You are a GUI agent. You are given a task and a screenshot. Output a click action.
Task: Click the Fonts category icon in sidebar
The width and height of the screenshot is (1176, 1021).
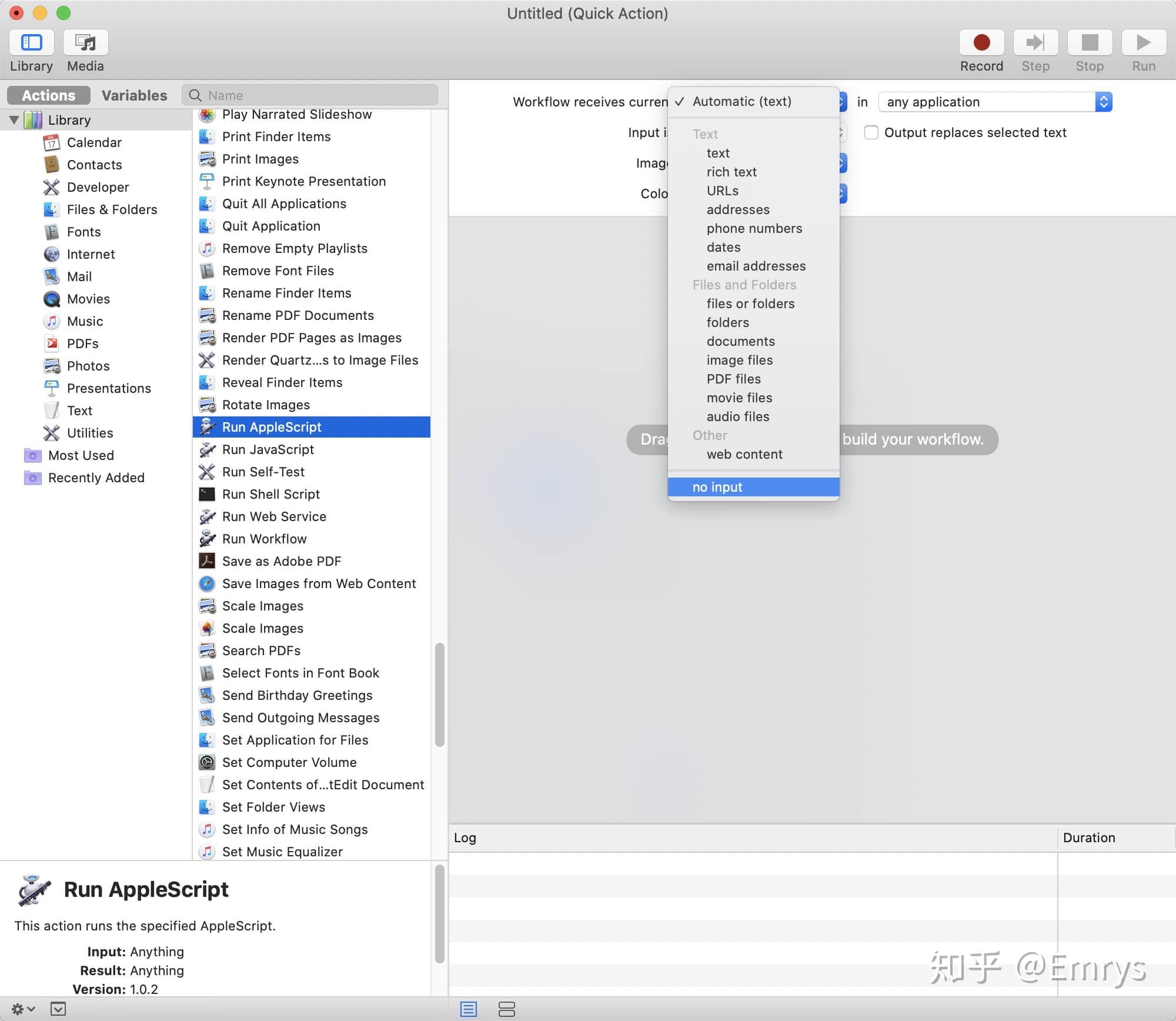pyautogui.click(x=52, y=232)
